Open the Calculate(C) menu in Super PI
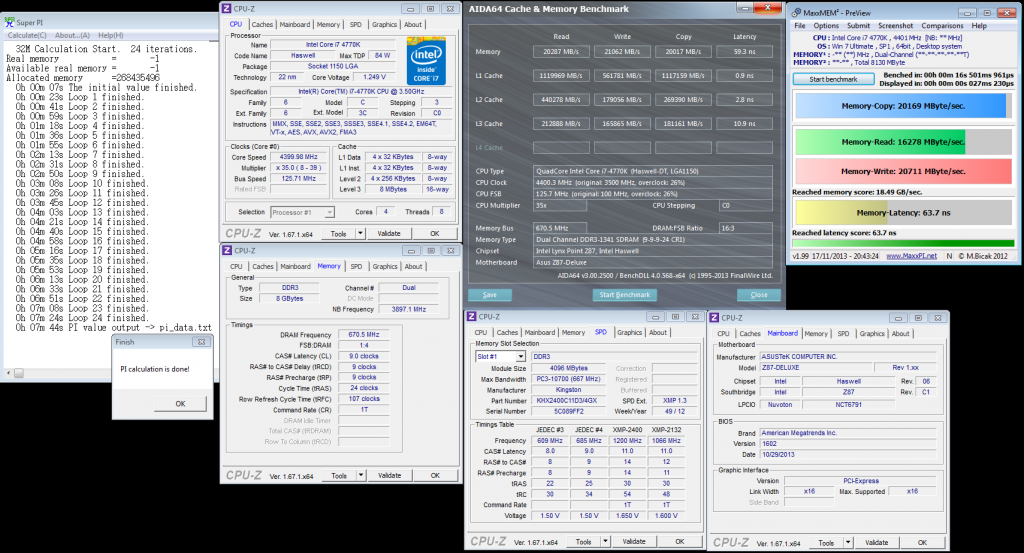The width and height of the screenshot is (1024, 553). [x=29, y=34]
